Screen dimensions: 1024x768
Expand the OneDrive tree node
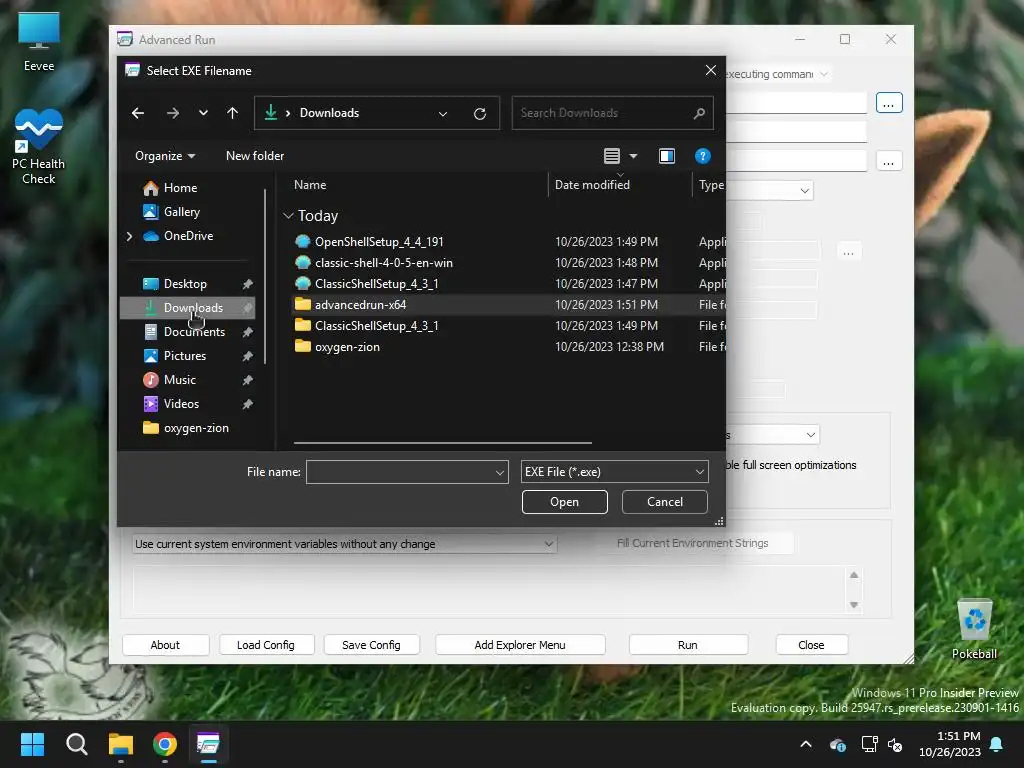129,236
